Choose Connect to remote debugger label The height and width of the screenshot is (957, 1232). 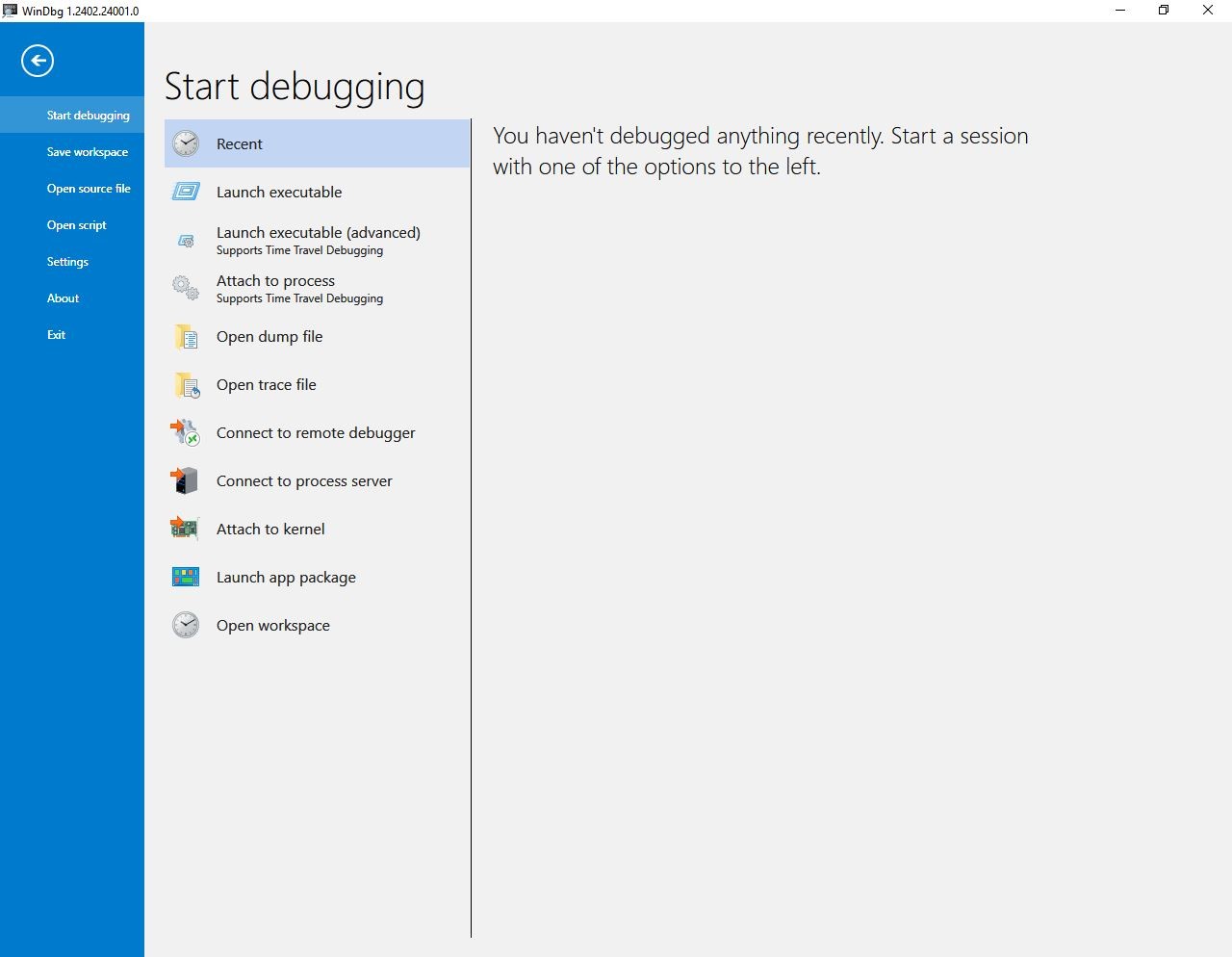(316, 432)
